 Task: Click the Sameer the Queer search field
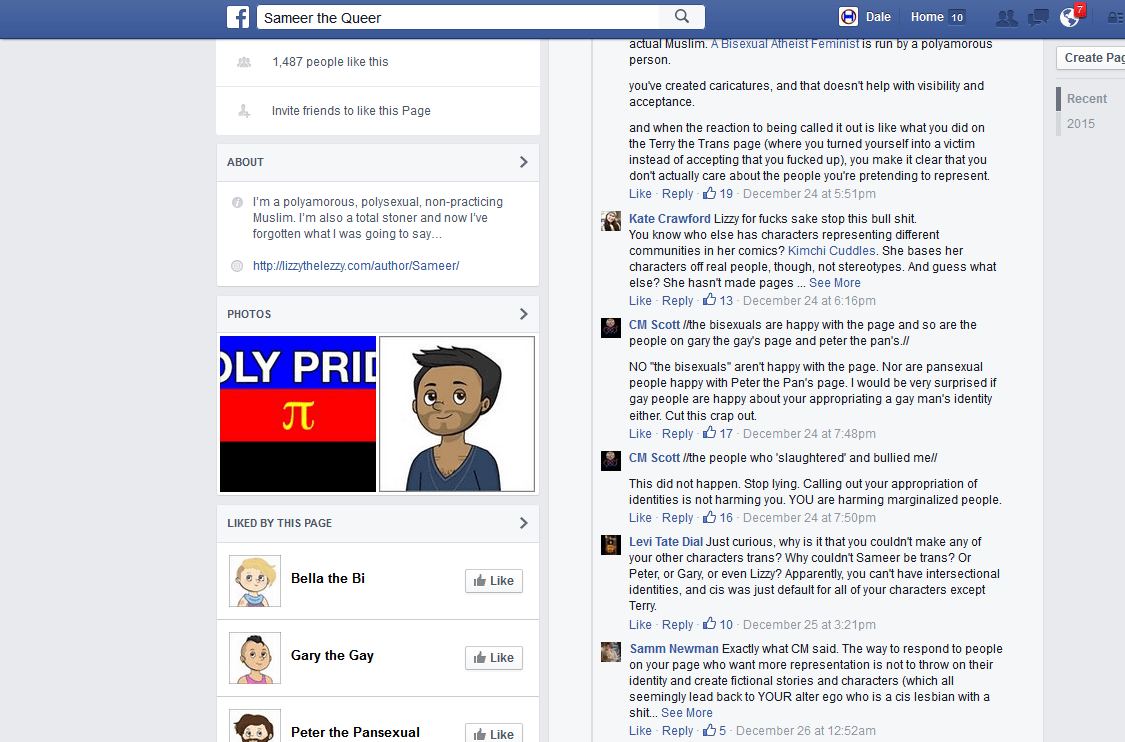(459, 17)
